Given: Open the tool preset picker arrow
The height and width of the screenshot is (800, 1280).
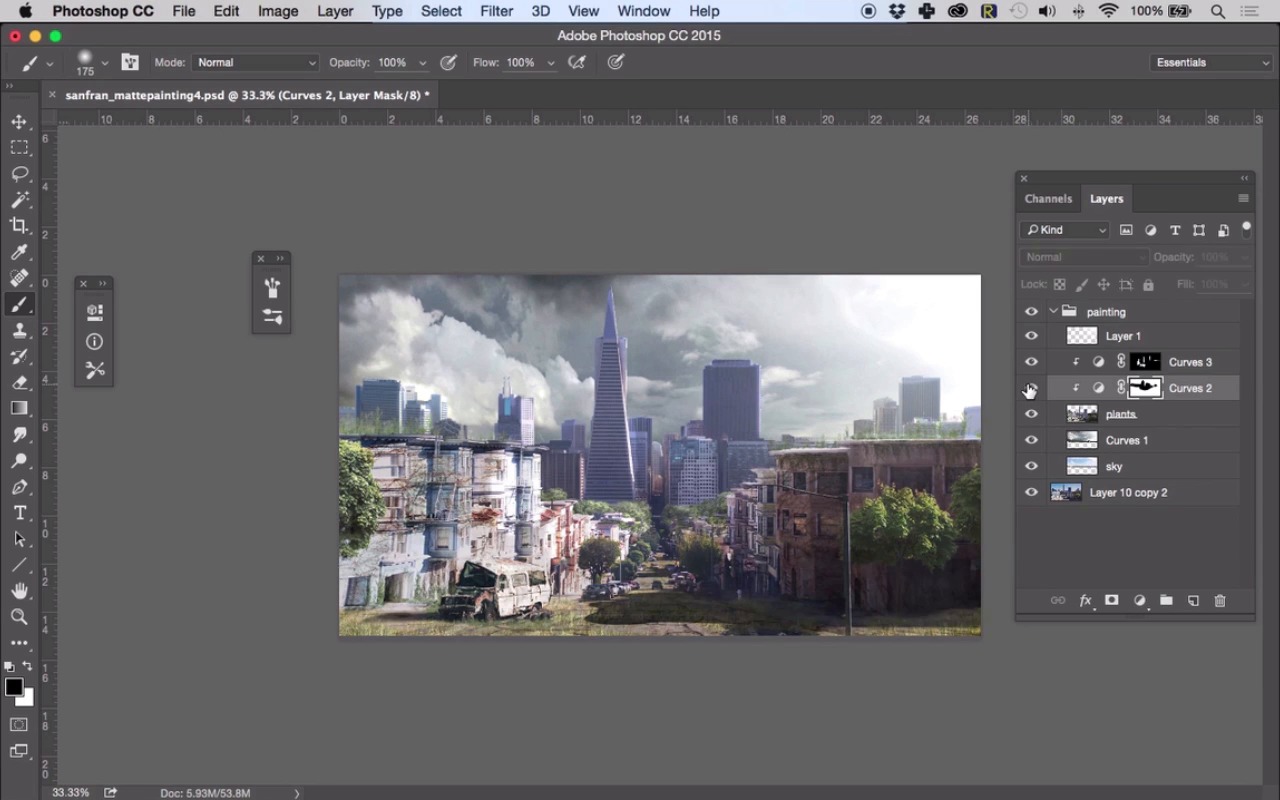Looking at the screenshot, I should coord(50,63).
